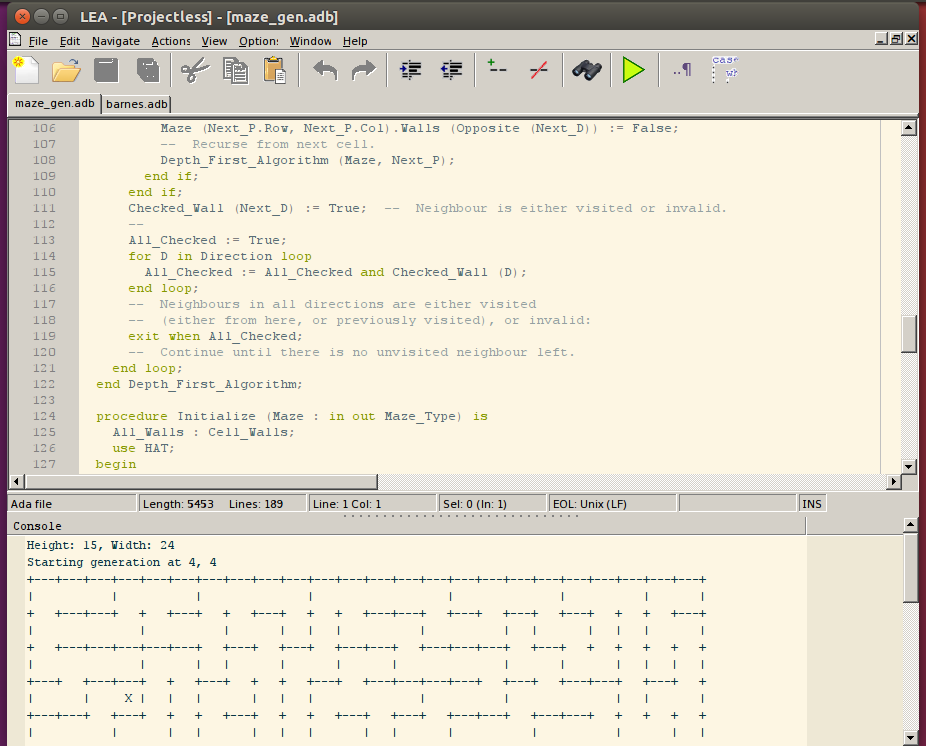Restore the inner document window button
The image size is (926, 746).
(x=896, y=39)
